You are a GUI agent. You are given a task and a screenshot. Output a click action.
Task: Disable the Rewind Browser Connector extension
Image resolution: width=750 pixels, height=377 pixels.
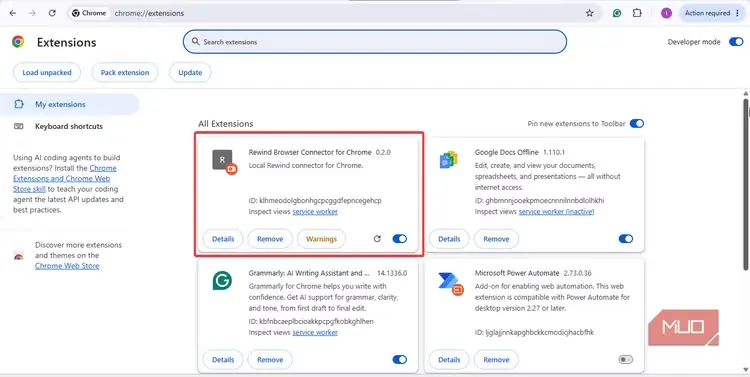pos(399,238)
